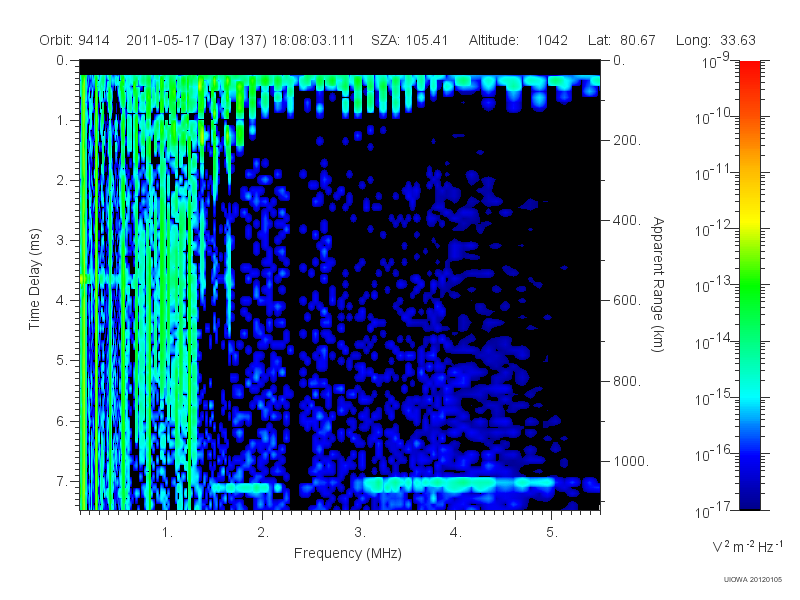Viewport: 800px width, 600px height.
Task: Click the timestamp 18:08:03.111
Action: coord(313,40)
